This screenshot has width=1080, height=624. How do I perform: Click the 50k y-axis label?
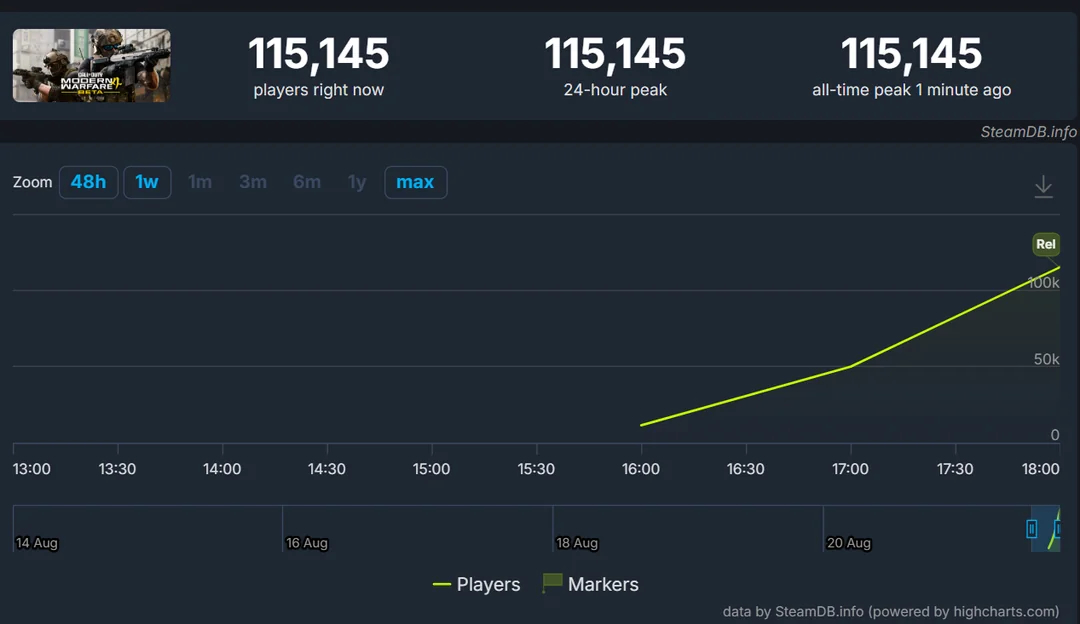(x=1046, y=359)
